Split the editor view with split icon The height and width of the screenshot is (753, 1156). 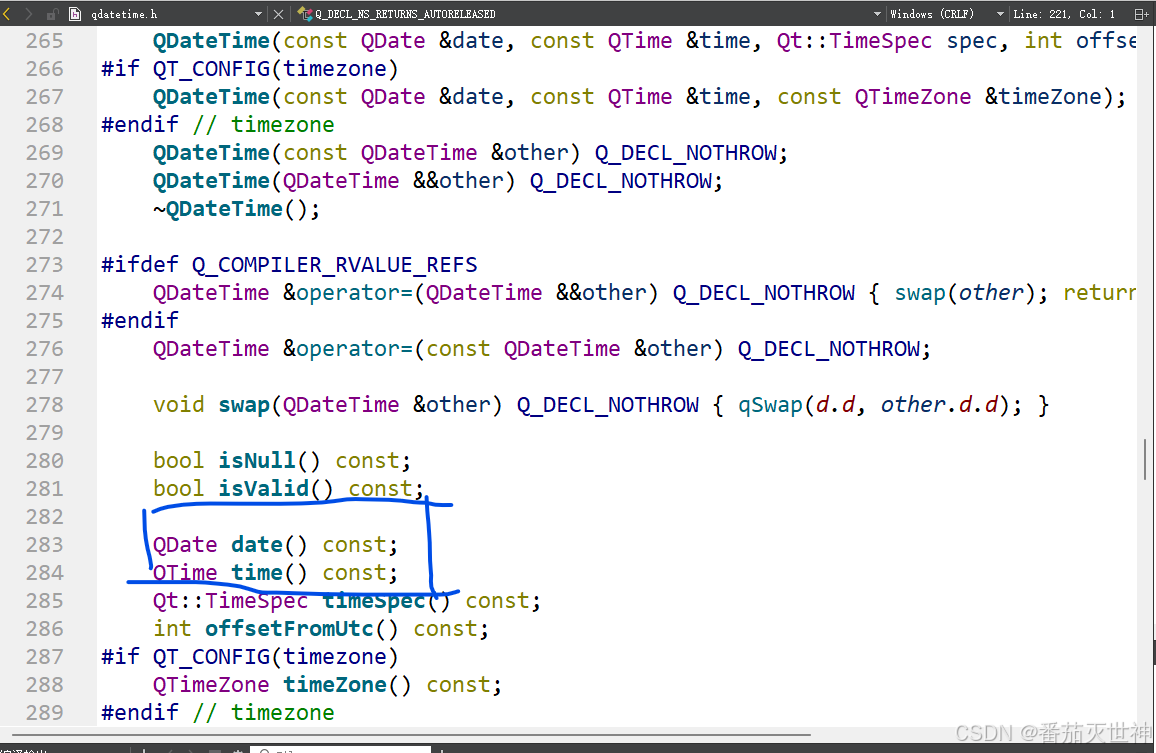point(1141,14)
